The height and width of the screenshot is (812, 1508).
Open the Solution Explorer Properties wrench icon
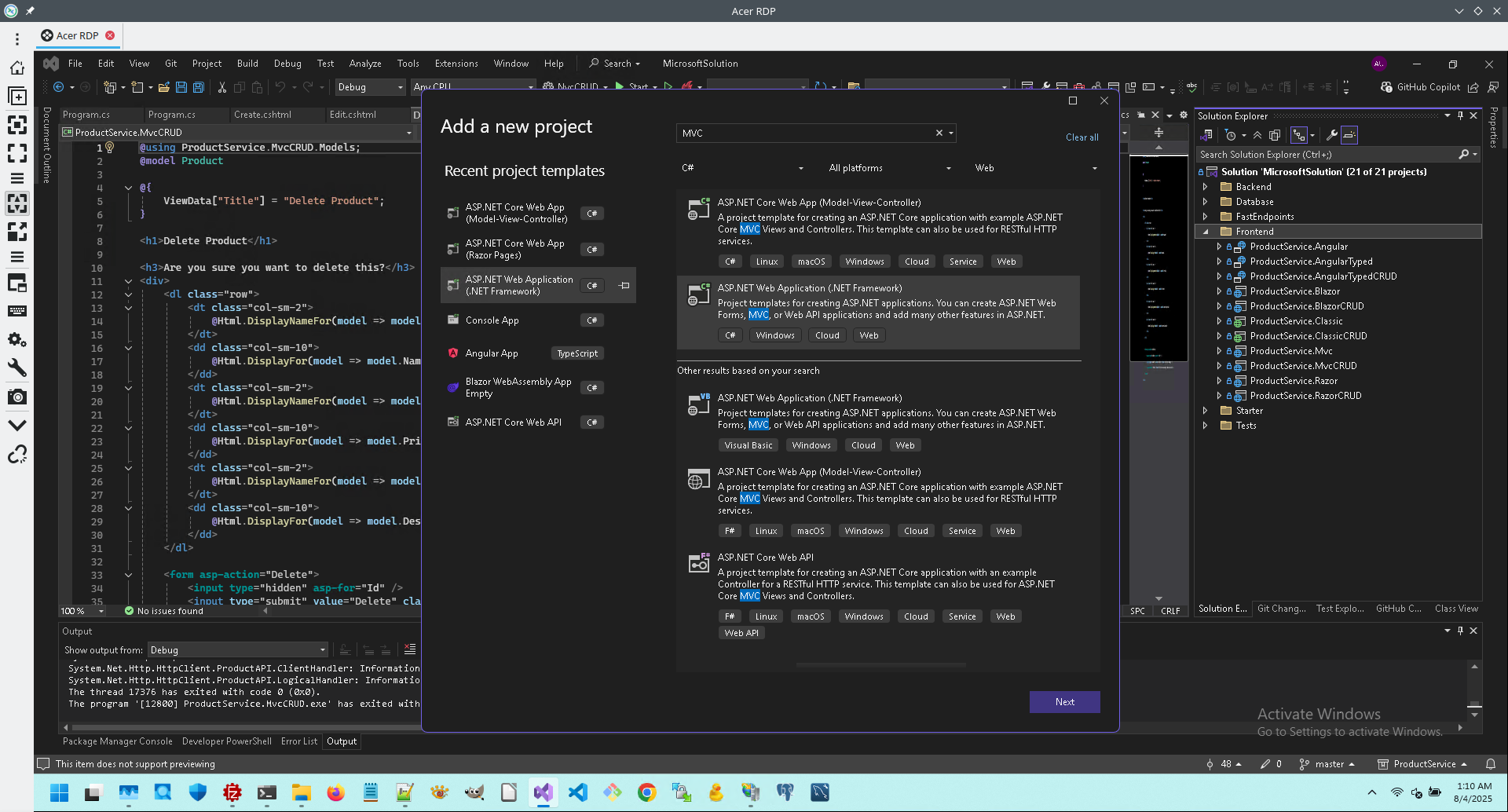(x=1331, y=135)
